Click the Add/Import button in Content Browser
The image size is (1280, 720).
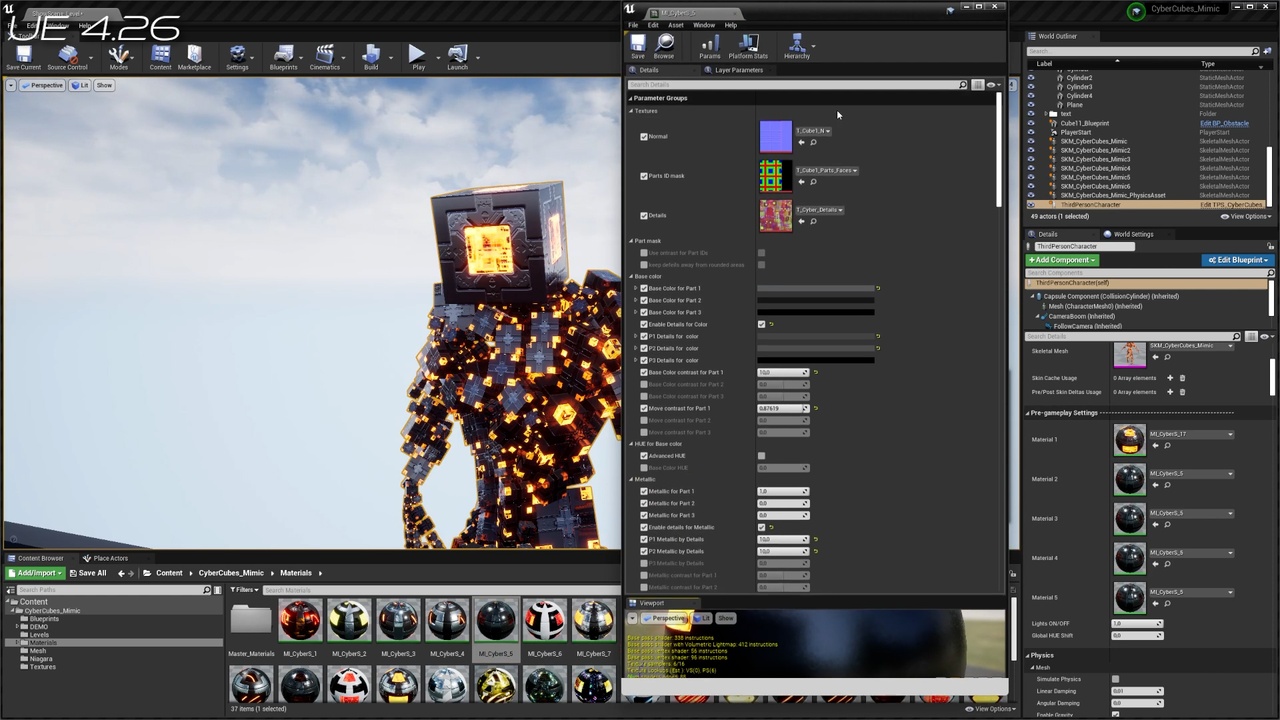point(35,573)
